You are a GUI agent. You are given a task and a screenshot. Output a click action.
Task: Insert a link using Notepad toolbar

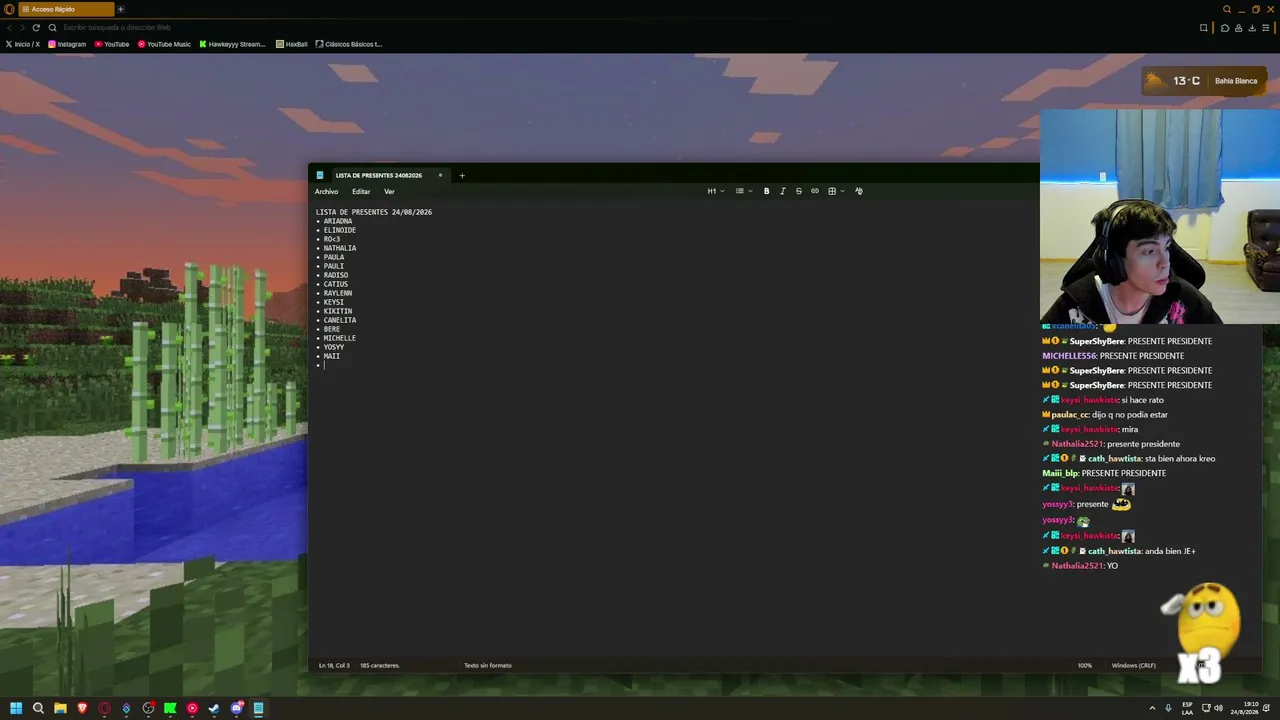tap(815, 191)
